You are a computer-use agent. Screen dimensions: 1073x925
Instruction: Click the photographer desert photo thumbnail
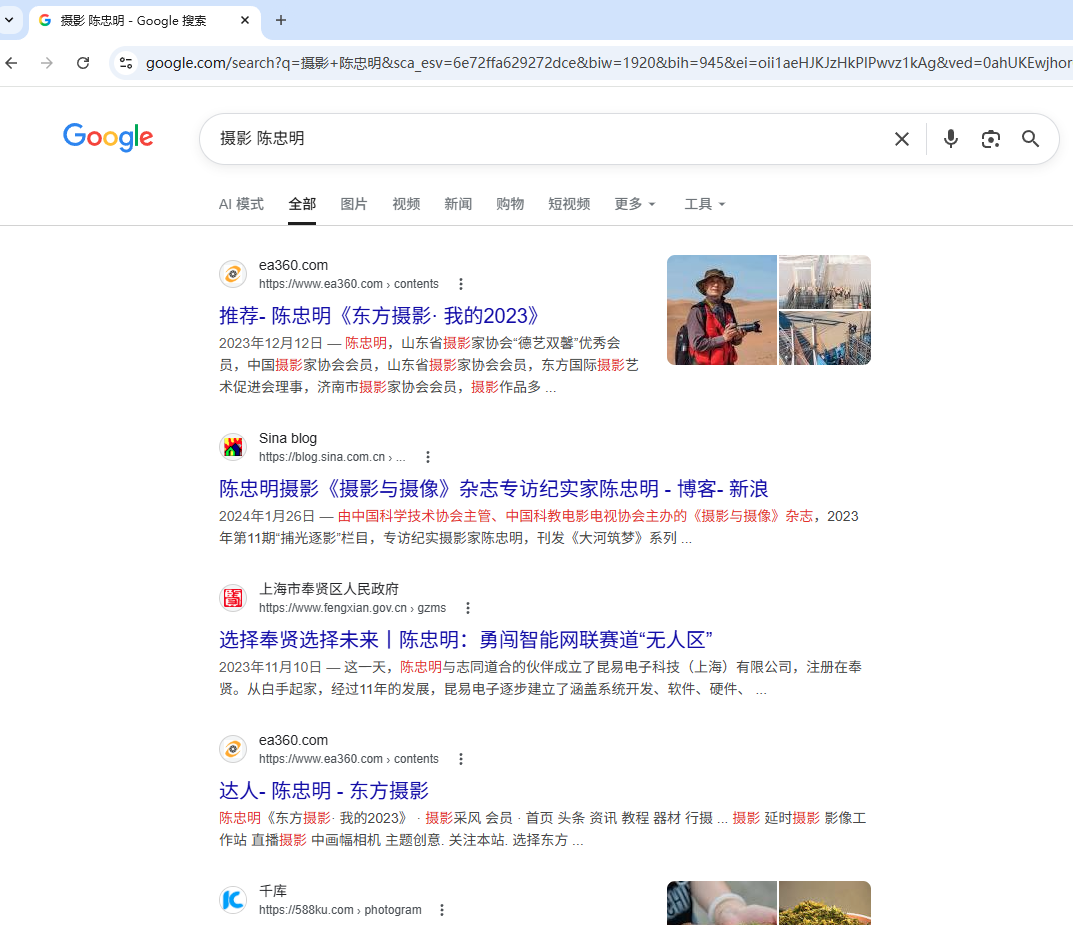(722, 310)
